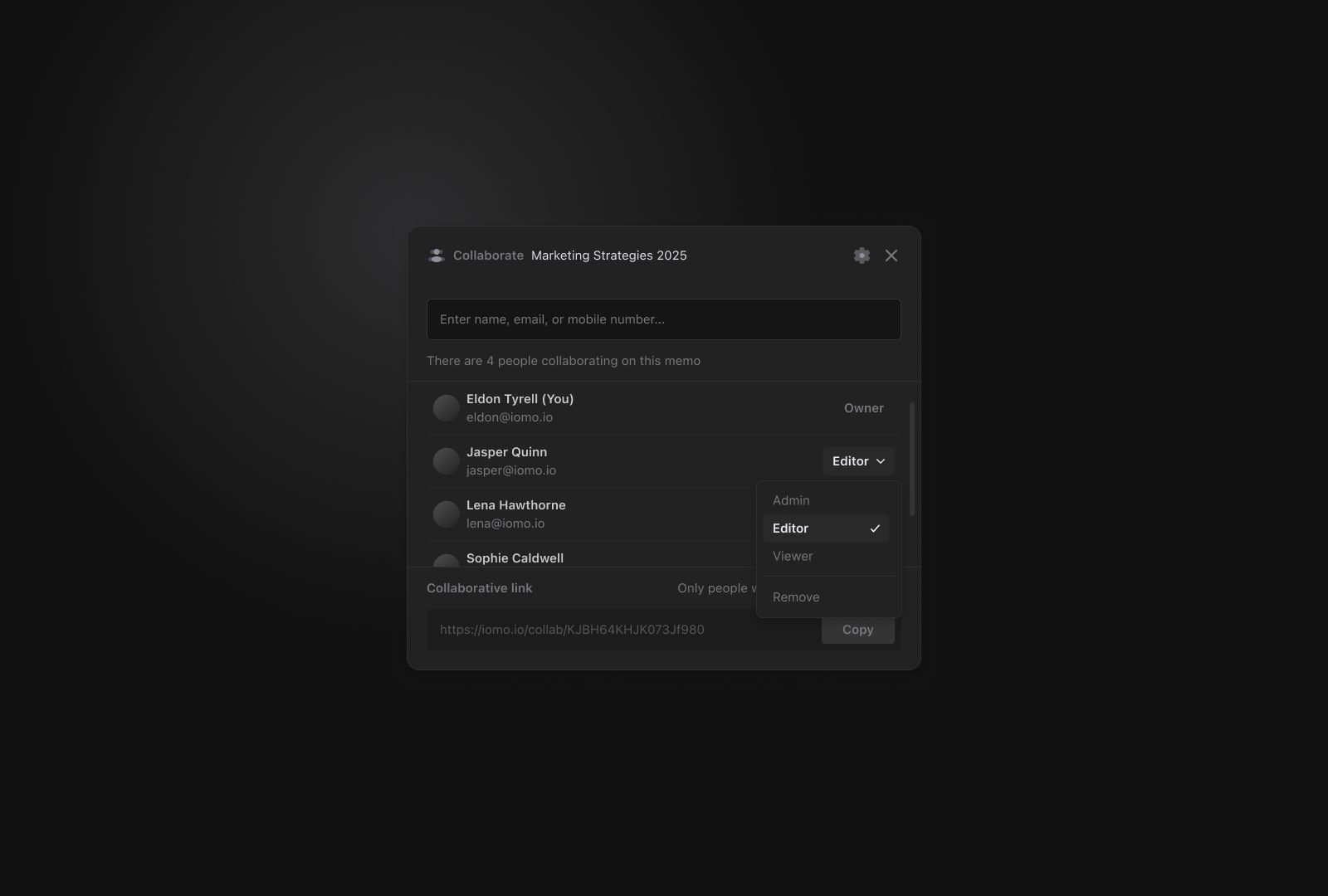This screenshot has height=896, width=1328.
Task: Click the Collaborative link label
Action: click(x=480, y=588)
